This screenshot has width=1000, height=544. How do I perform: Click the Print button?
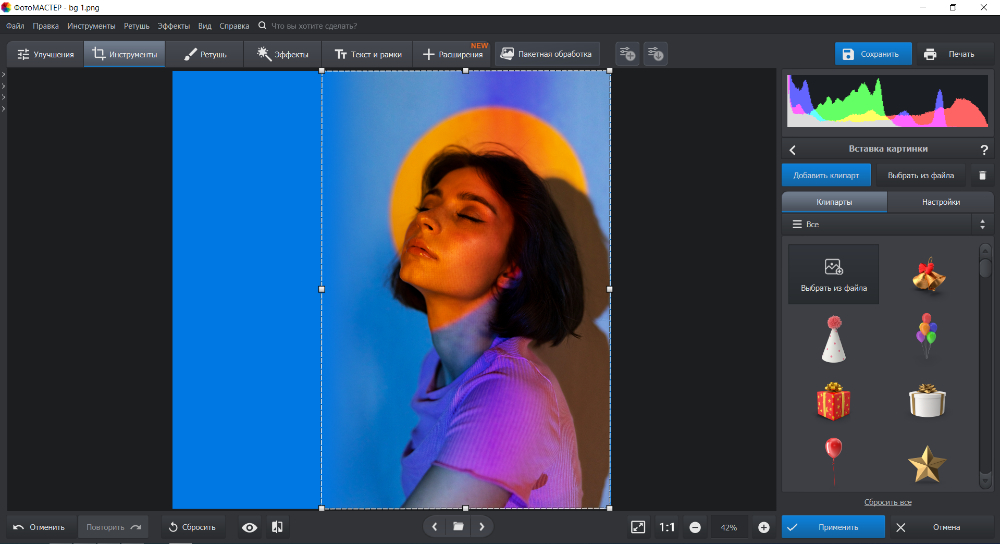(x=950, y=54)
